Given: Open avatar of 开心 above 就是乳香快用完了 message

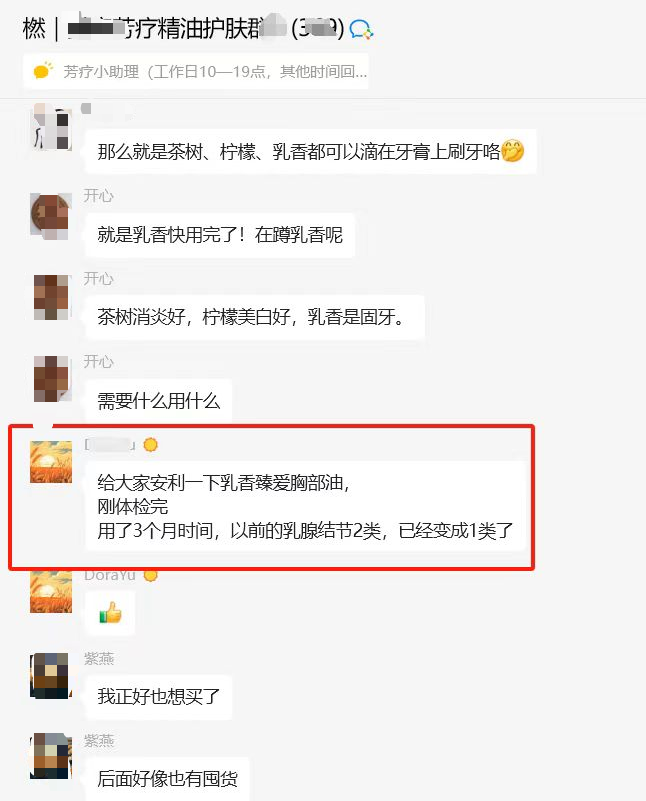Looking at the screenshot, I should 51,216.
